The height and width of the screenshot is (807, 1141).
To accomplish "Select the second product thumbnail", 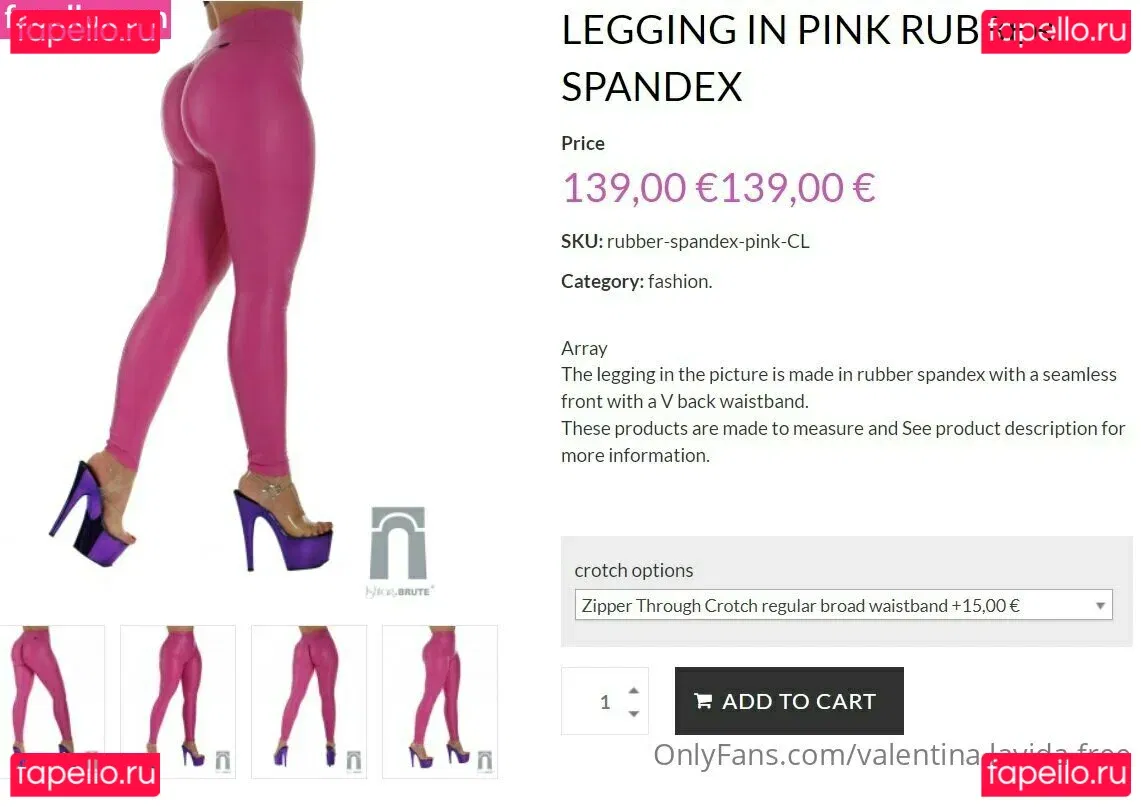I will 178,701.
